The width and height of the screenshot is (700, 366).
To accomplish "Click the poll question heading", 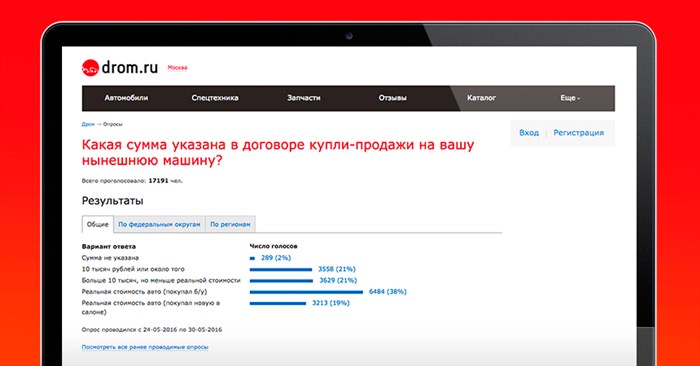I will (278, 152).
